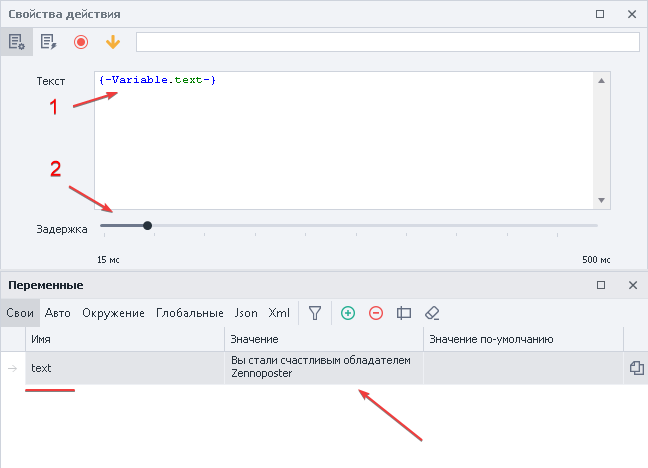Screen dimensions: 648x468
Task: Click the red record breakpoint icon
Action: tap(80, 42)
